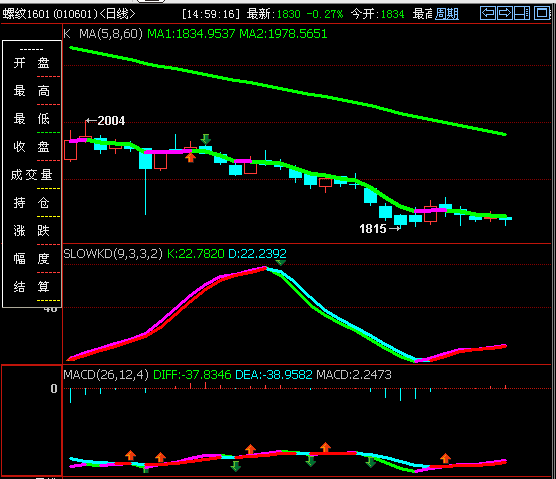Click the last orange up arrow in MACD panel
This screenshot has height=479, width=556.
click(x=445, y=458)
